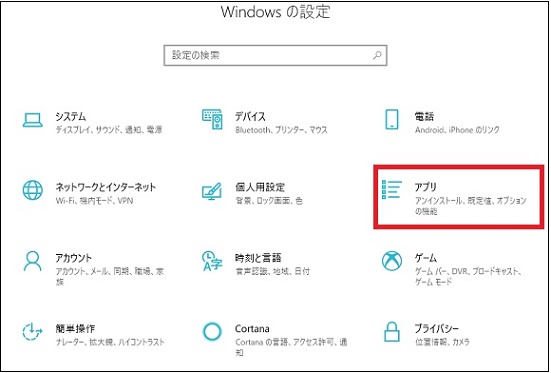This screenshot has width=551, height=373.
Task: Click the 'Wi-Fi、機内モード、VPN' description
Action: [x=94, y=201]
